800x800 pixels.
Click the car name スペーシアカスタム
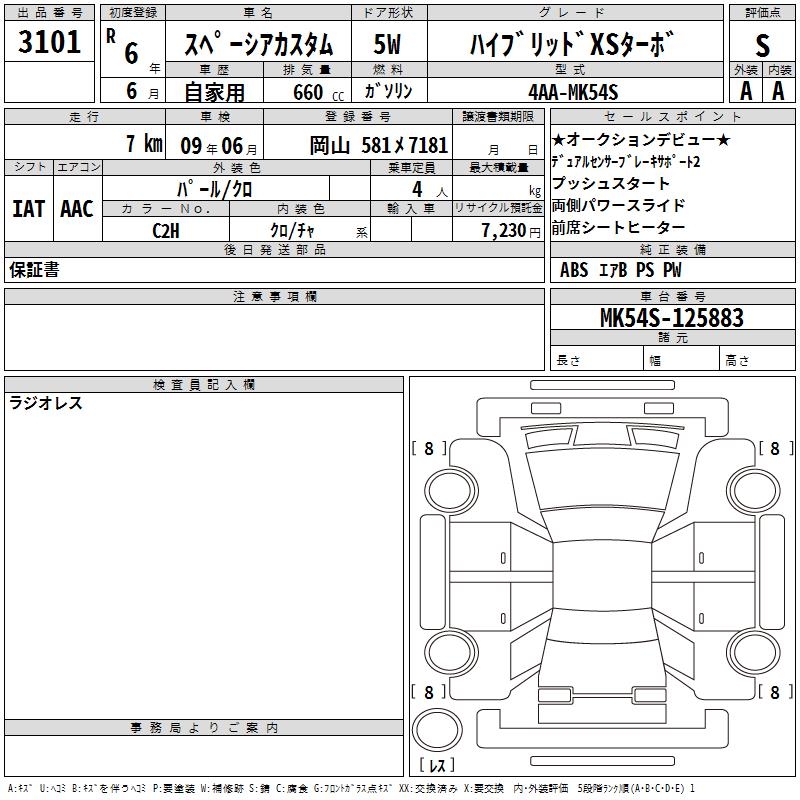pos(259,43)
